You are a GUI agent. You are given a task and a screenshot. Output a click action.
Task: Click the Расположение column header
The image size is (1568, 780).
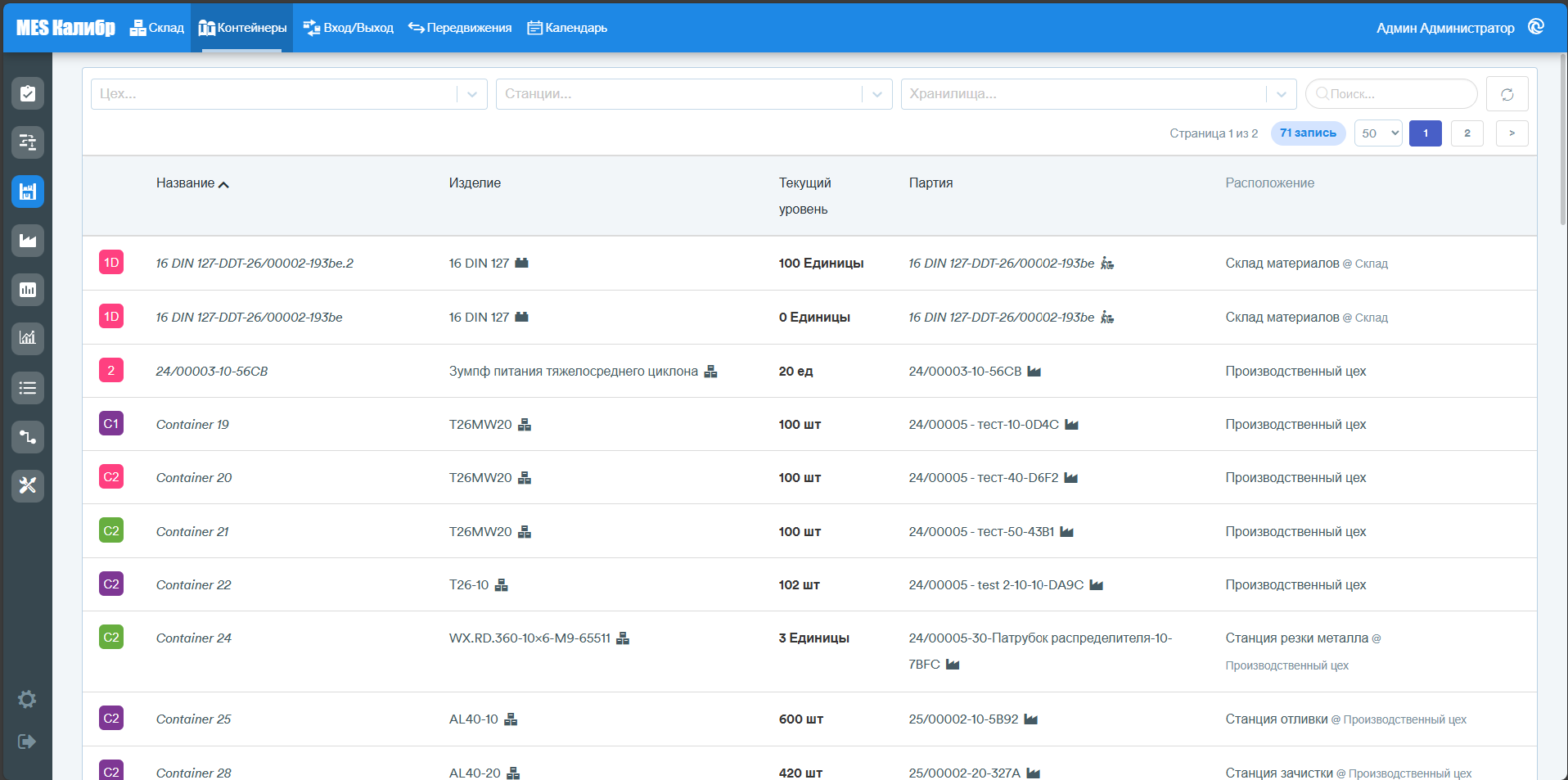coord(1269,183)
